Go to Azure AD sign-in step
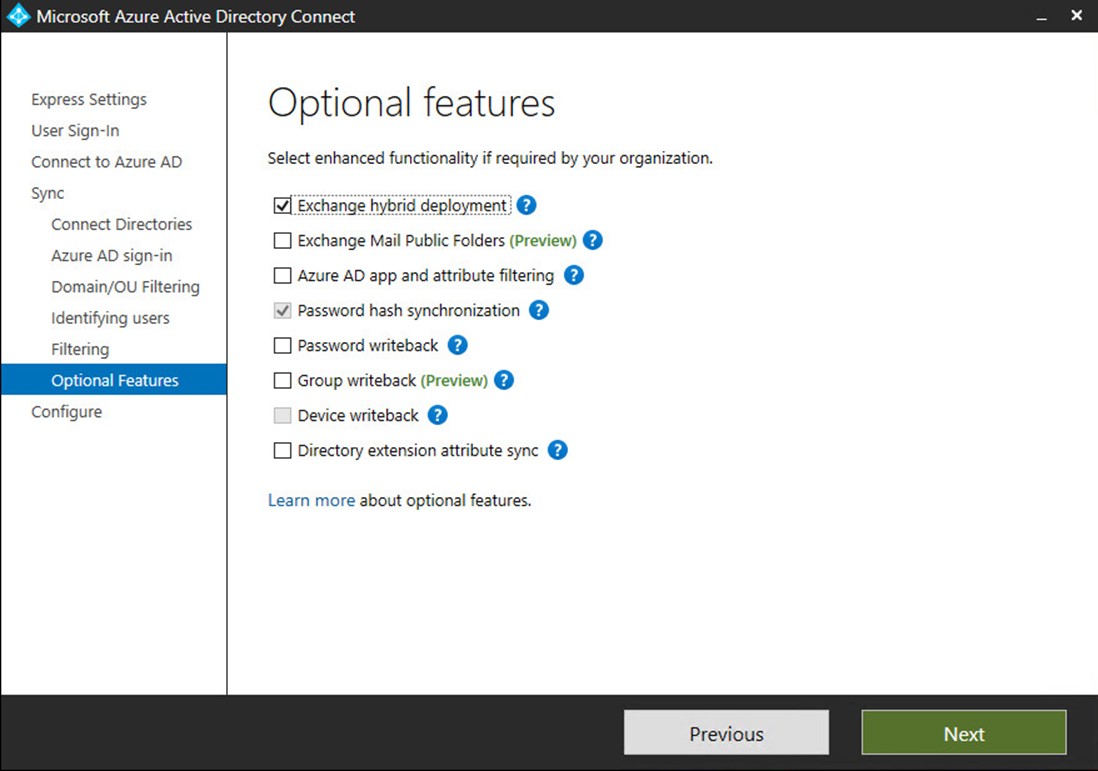Screen dimensions: 1098x771 coord(111,256)
